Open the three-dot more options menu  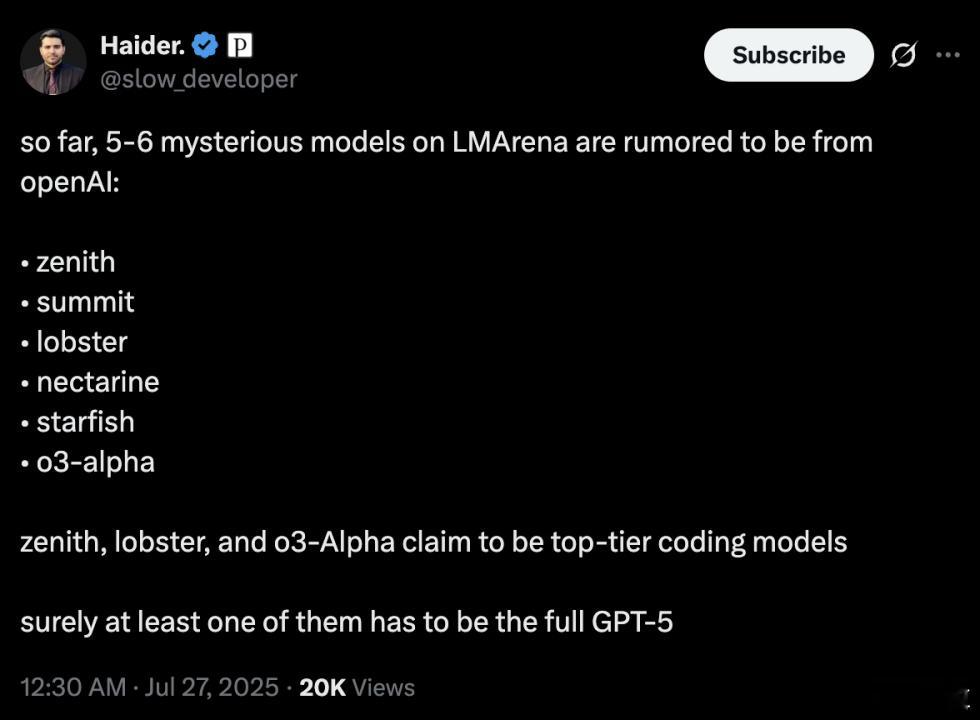tap(948, 55)
